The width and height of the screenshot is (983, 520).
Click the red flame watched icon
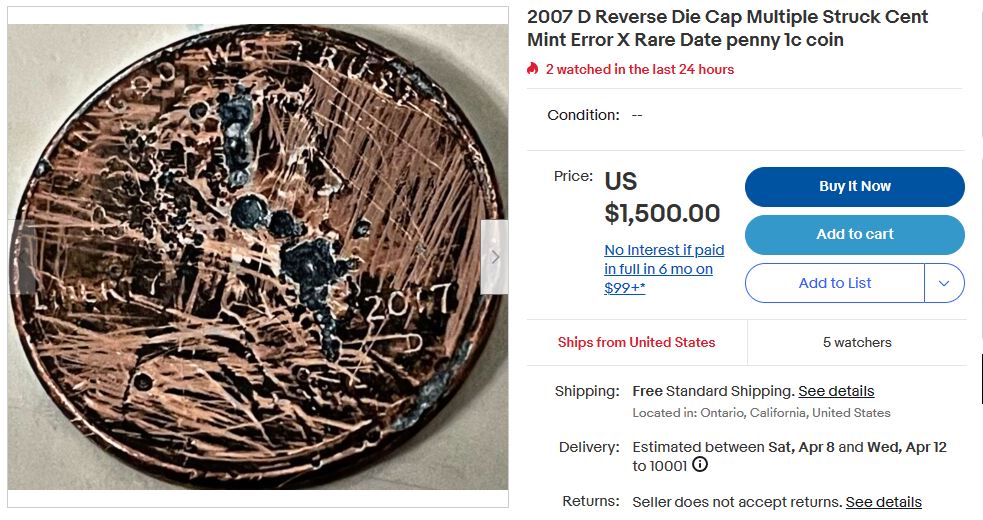tap(533, 69)
